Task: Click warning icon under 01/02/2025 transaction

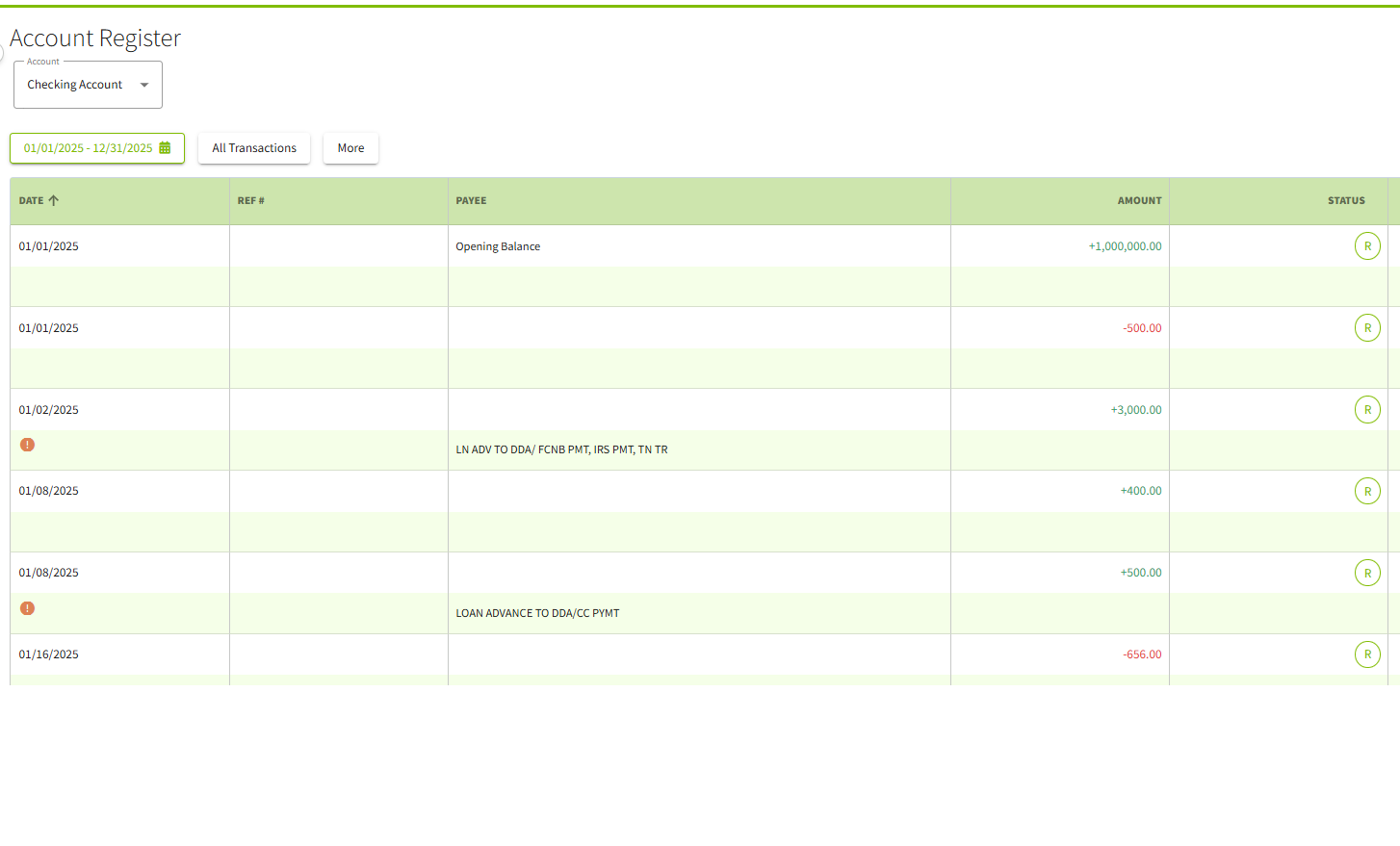Action: click(x=27, y=445)
